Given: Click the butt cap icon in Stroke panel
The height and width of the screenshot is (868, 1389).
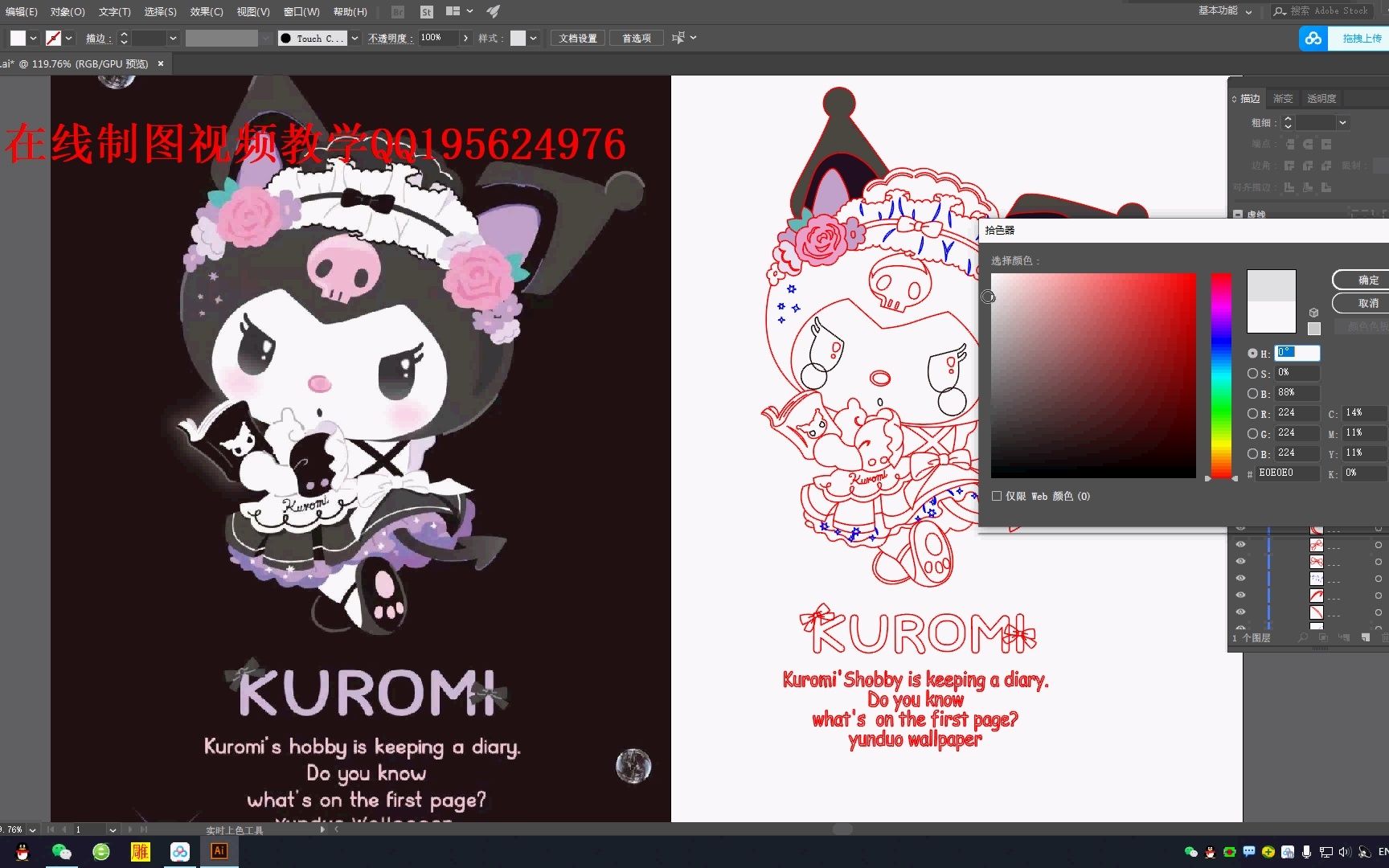Looking at the screenshot, I should point(1289,145).
